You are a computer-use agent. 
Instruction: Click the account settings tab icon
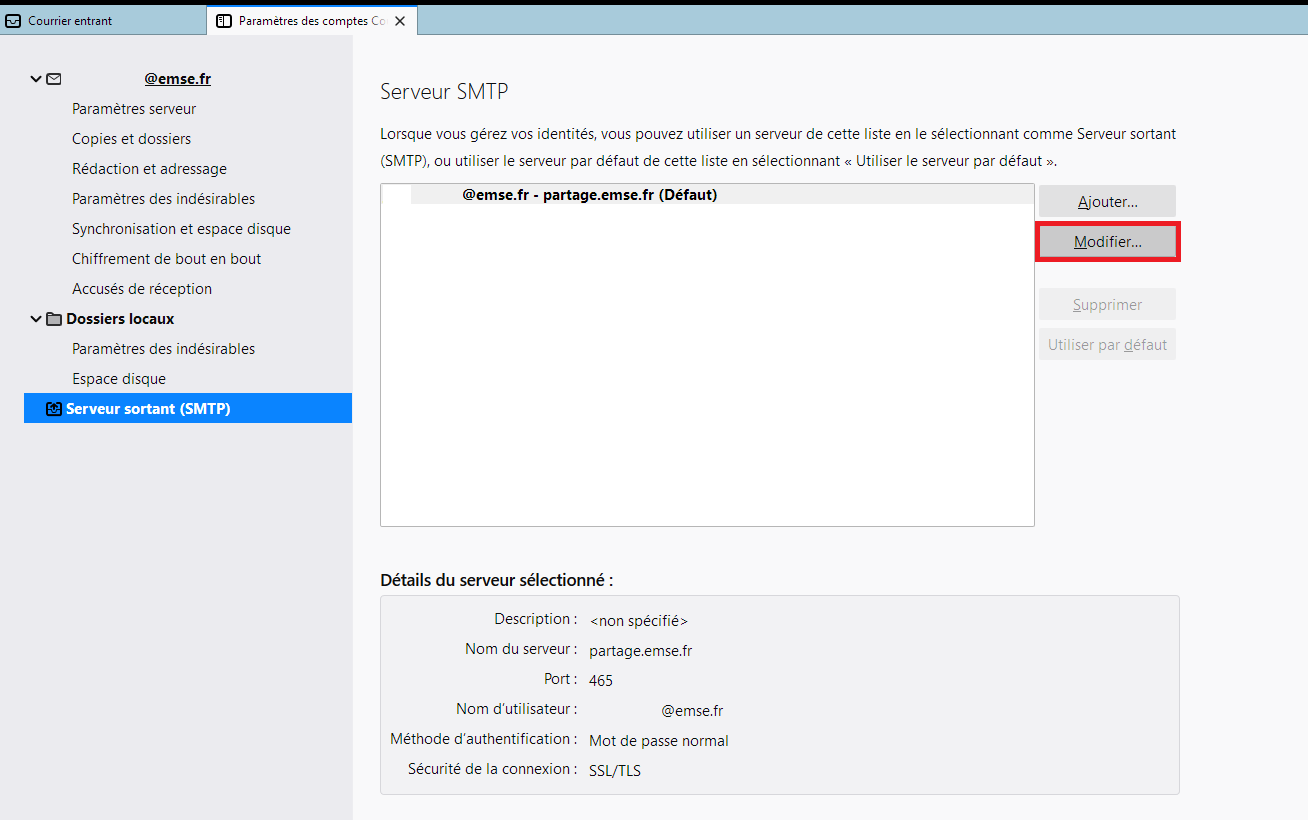point(224,21)
